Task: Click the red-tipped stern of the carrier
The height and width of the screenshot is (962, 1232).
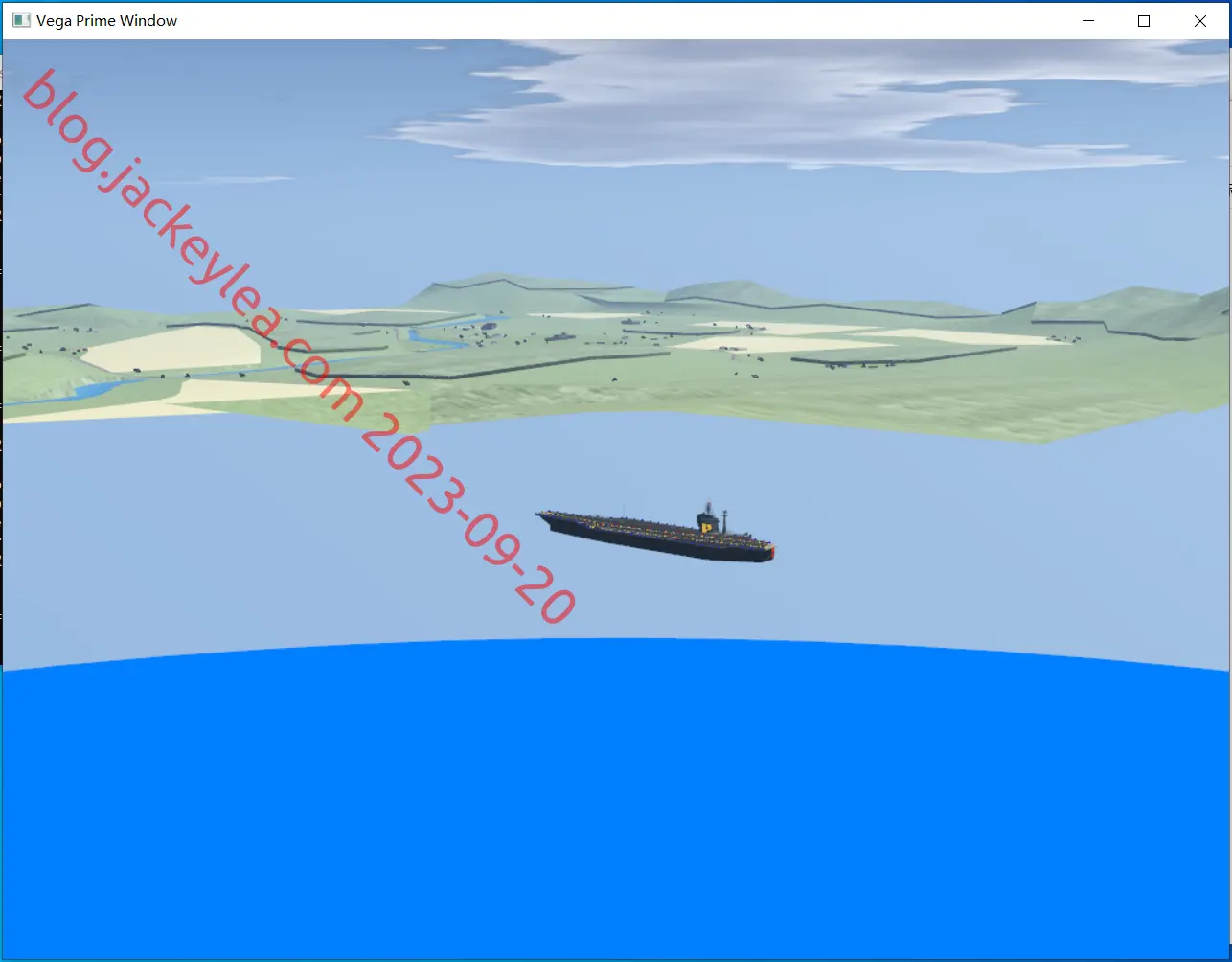Action: (768, 551)
